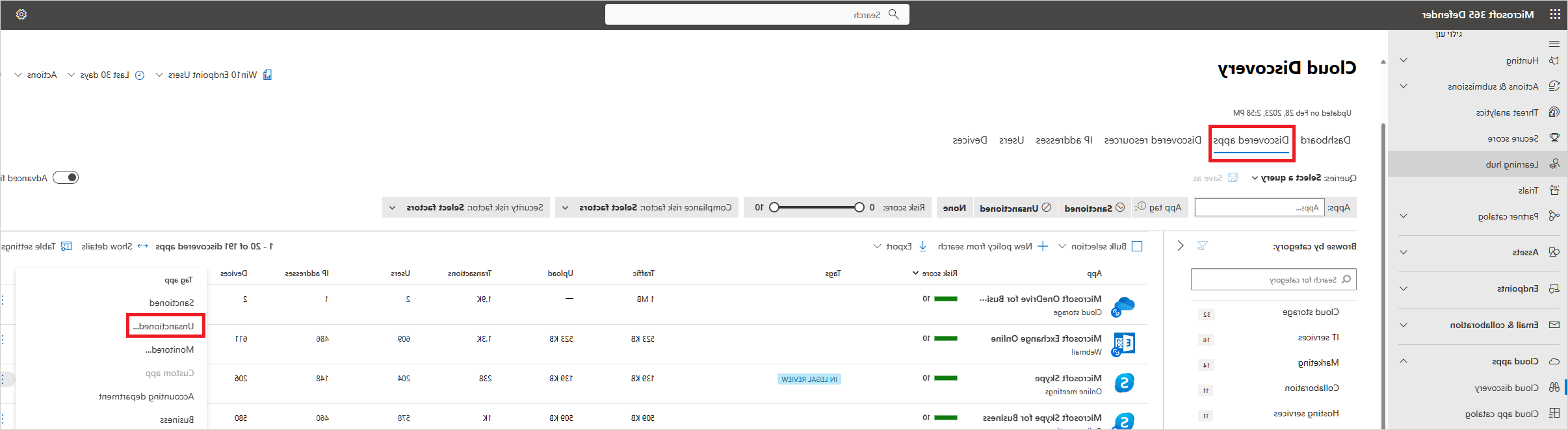The height and width of the screenshot is (430, 1568).
Task: Click the report icon beside Win10 Endpoint Users
Action: click(x=267, y=75)
